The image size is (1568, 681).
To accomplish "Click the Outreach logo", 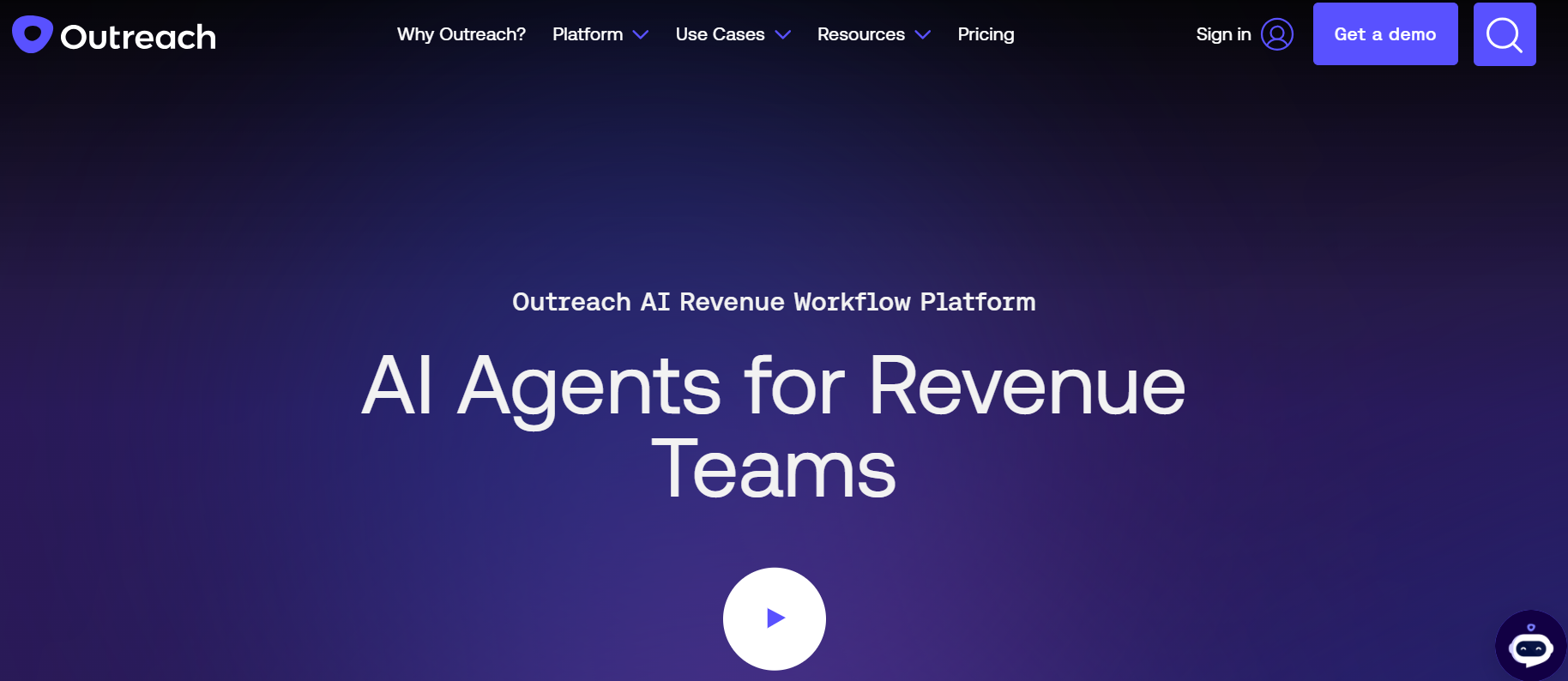I will [114, 35].
